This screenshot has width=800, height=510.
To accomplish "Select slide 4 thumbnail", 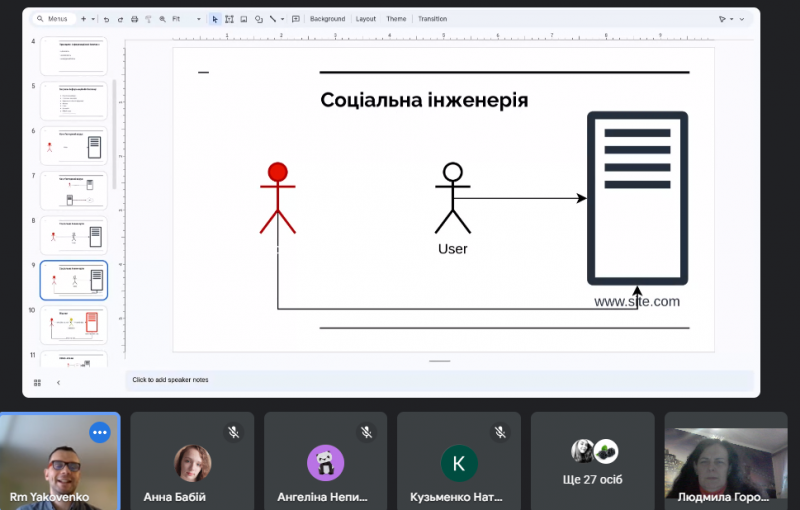I will [73, 56].
